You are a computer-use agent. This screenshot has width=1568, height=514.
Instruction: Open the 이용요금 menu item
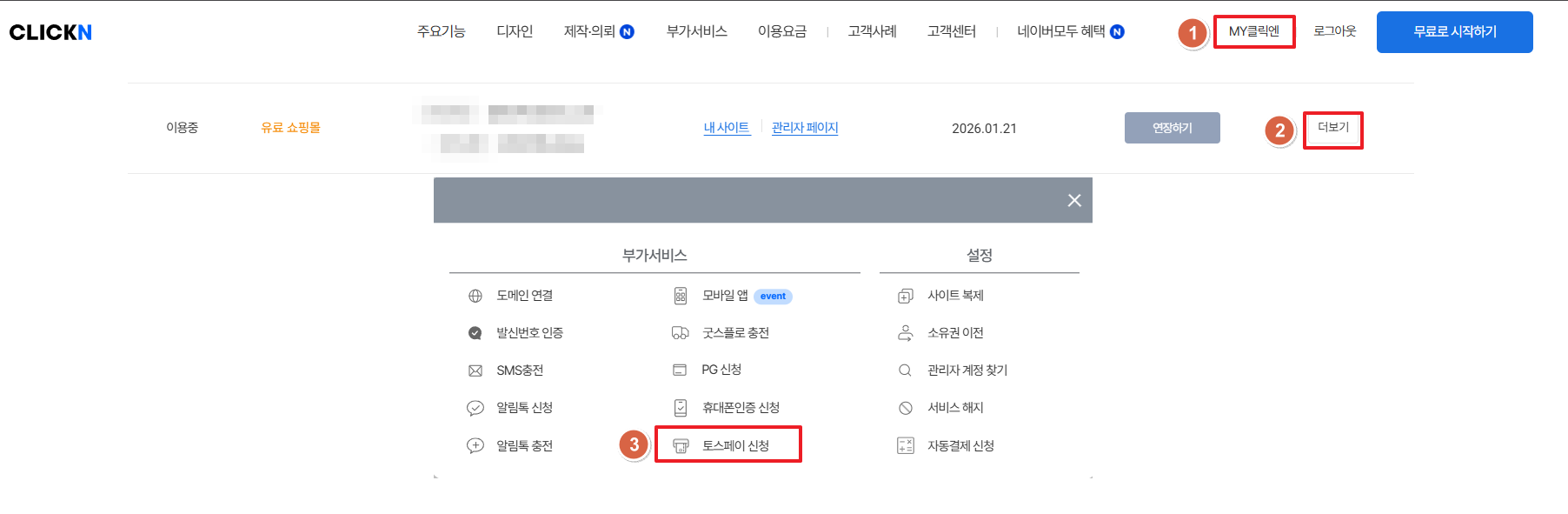pyautogui.click(x=781, y=31)
